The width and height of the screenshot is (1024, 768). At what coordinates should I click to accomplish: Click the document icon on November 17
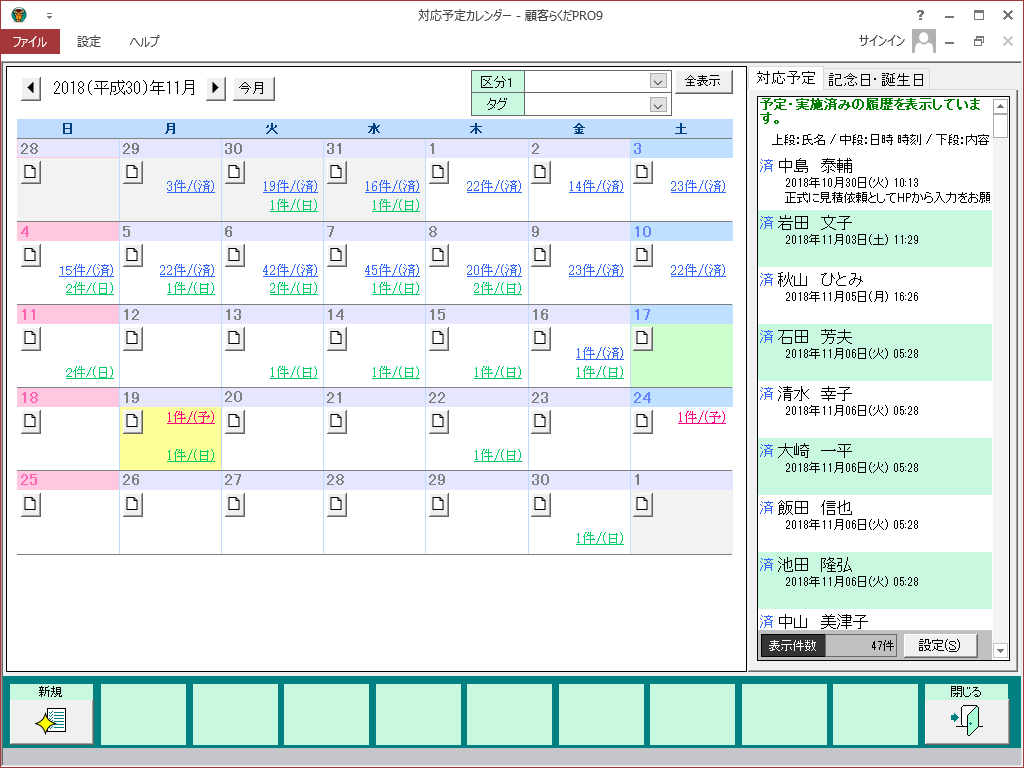point(644,338)
